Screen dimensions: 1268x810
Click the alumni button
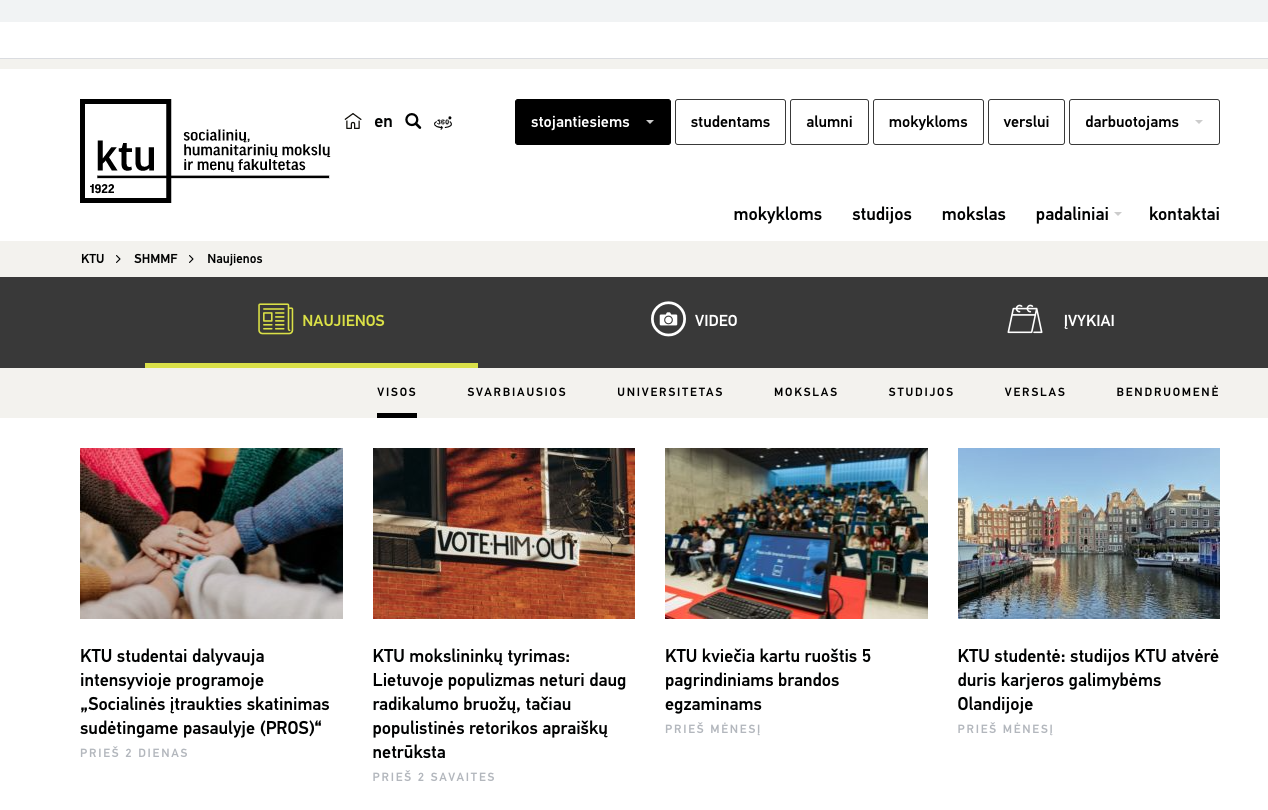(x=829, y=122)
